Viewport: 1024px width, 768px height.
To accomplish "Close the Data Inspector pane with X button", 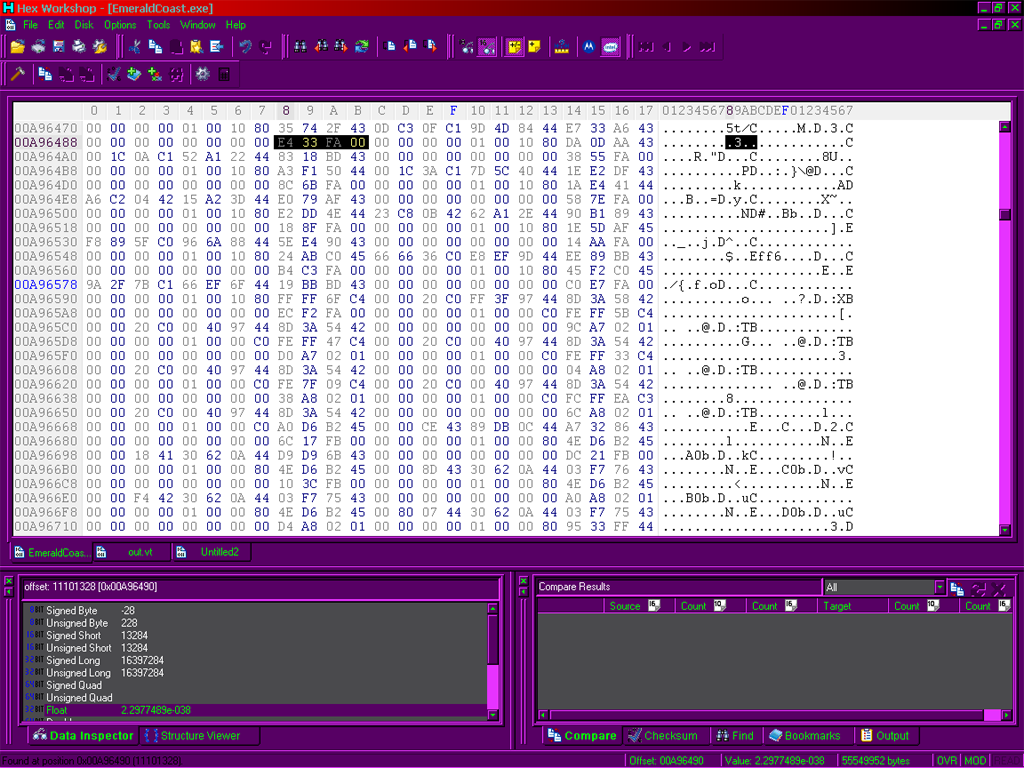I will (8, 581).
